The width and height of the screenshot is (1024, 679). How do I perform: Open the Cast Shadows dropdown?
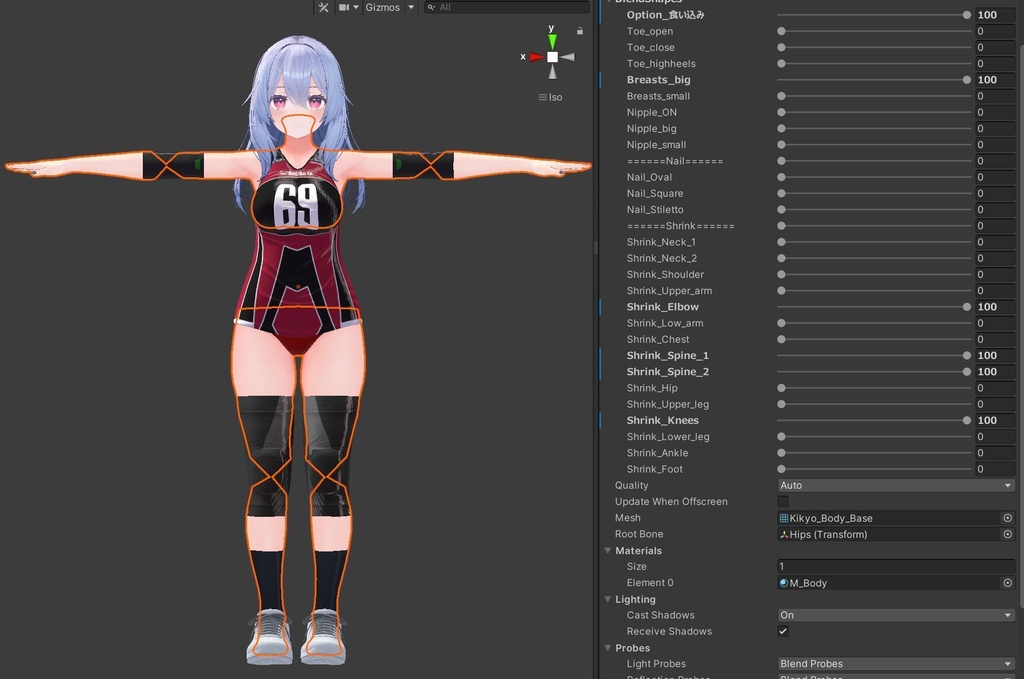(896, 615)
